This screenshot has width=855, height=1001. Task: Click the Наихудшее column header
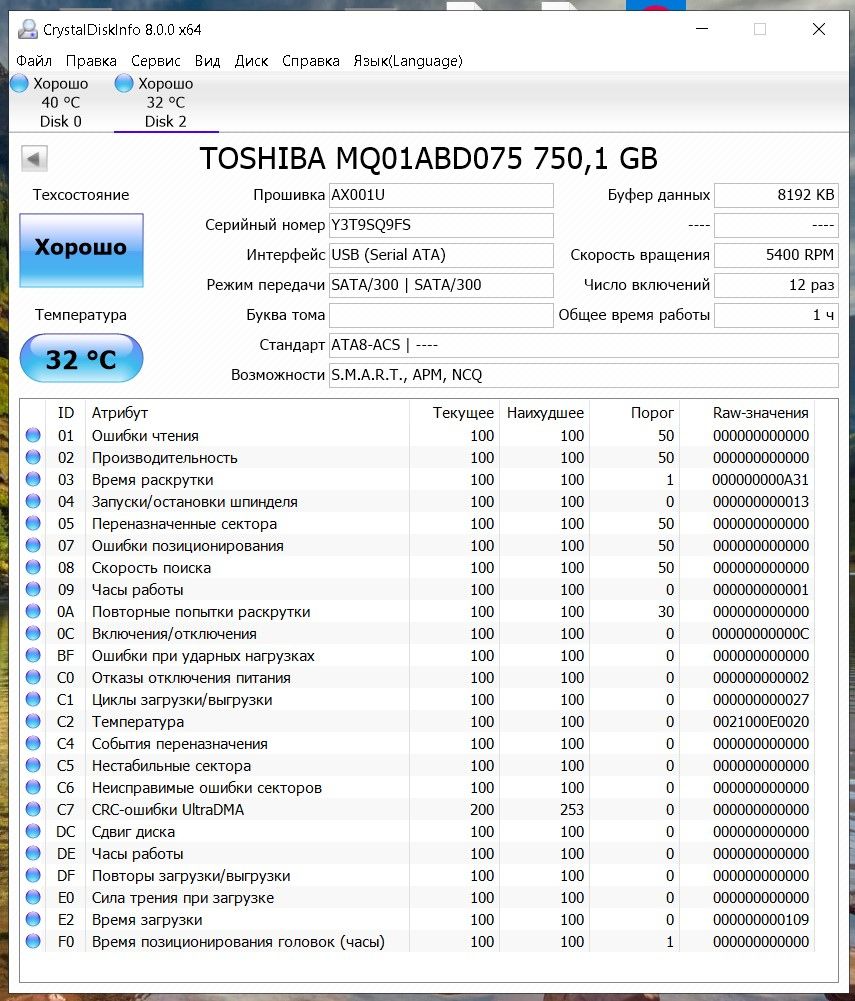click(545, 413)
